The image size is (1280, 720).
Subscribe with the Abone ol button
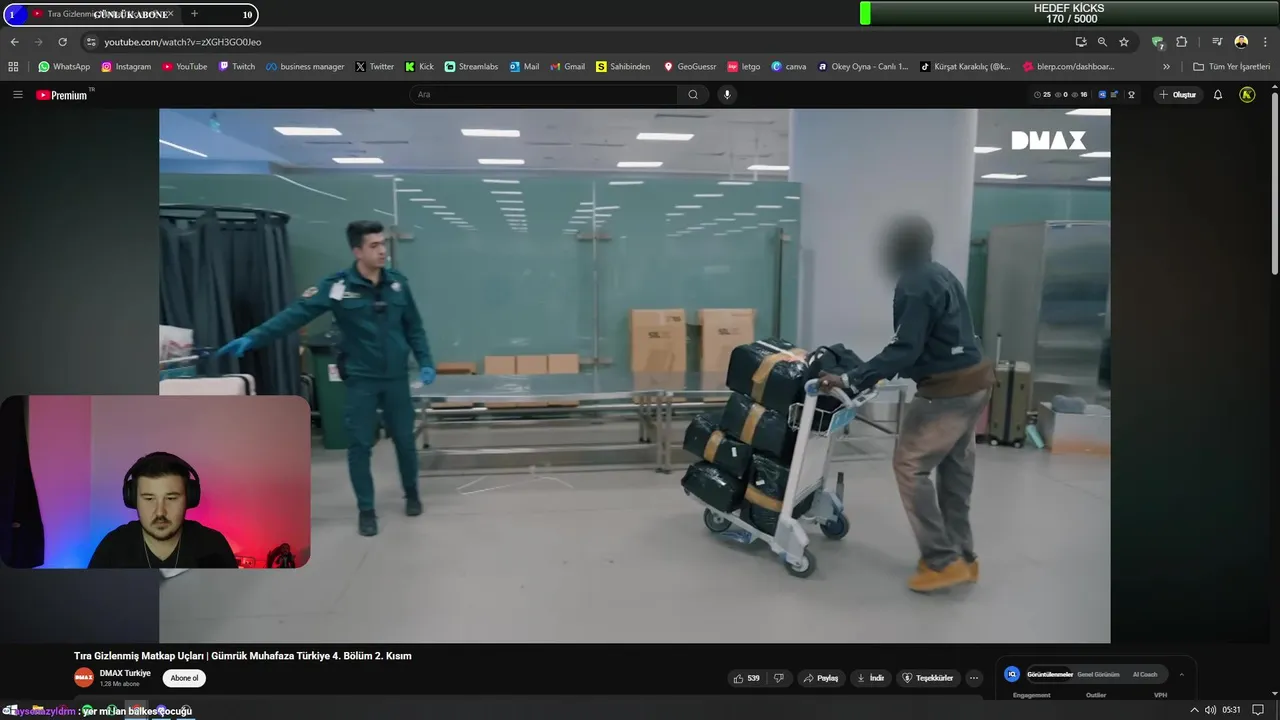pos(184,678)
